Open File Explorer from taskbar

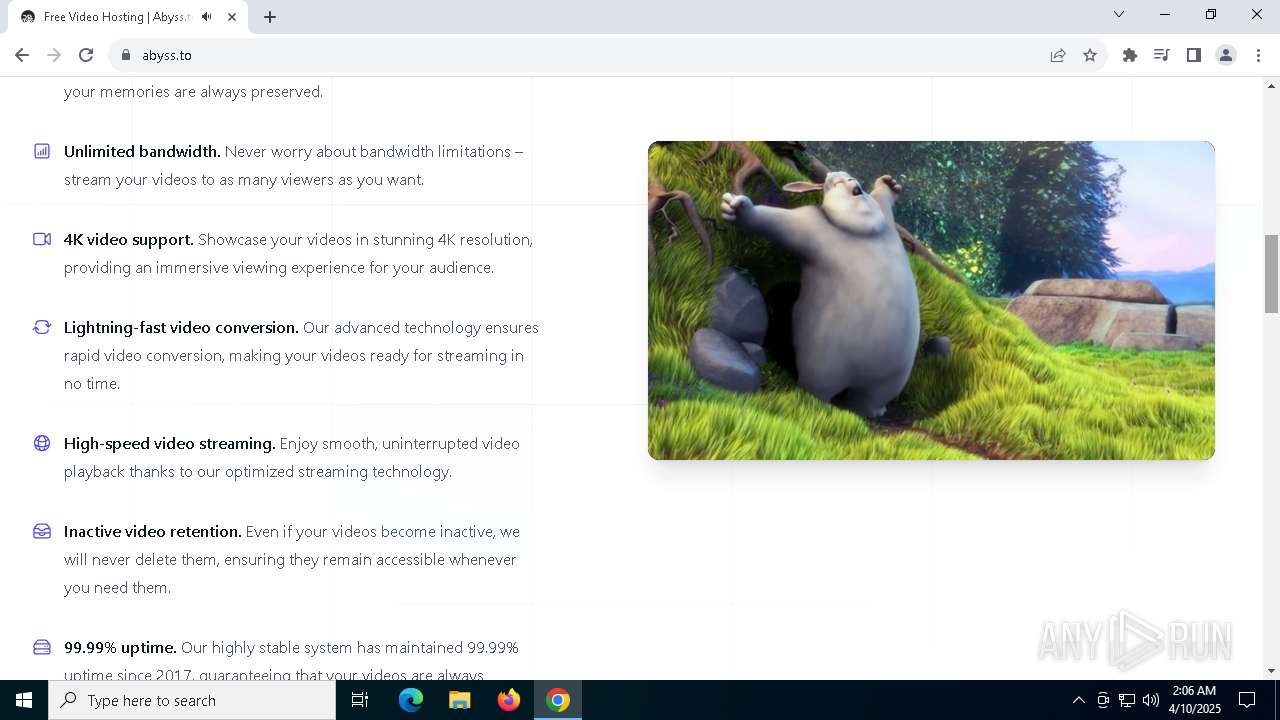(459, 700)
